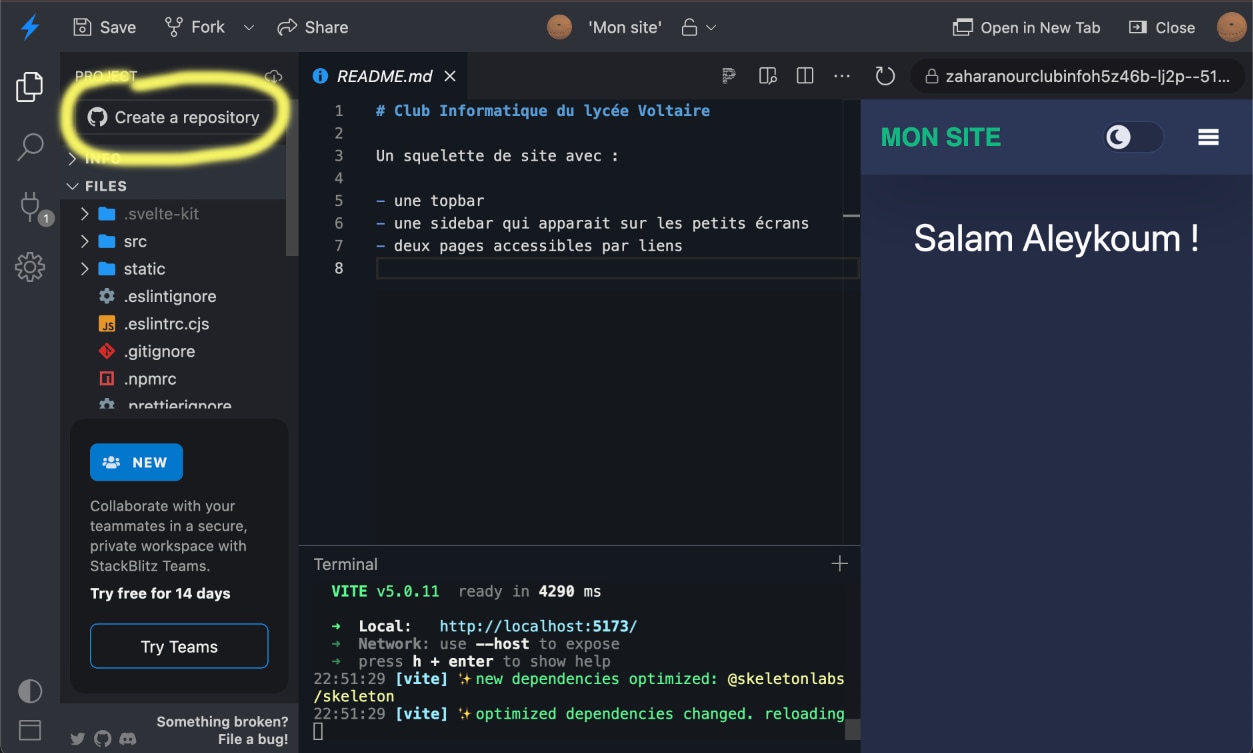Add a new terminal with plus icon

coord(839,564)
